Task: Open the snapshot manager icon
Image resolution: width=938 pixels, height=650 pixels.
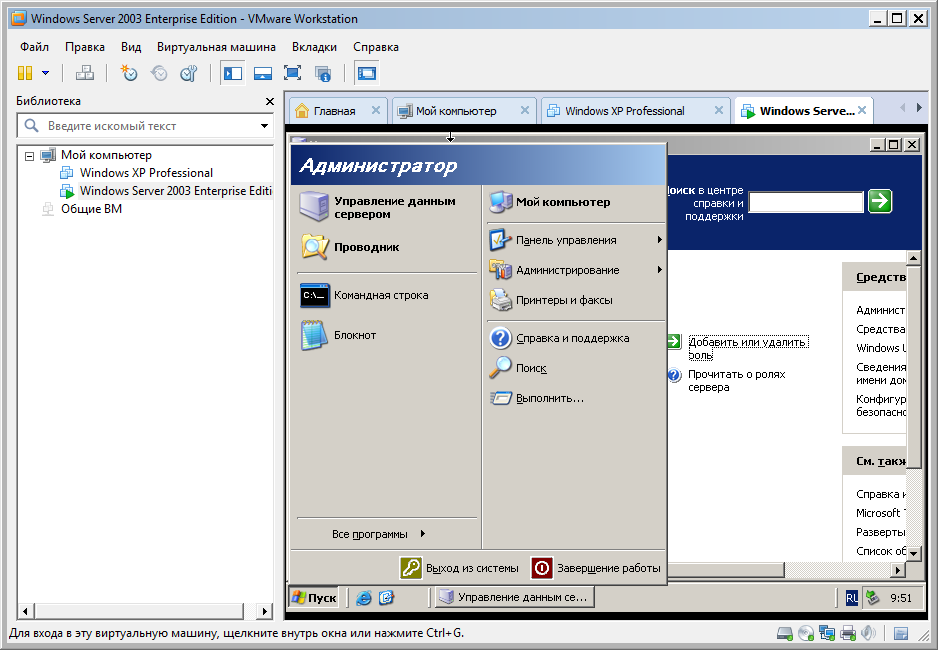Action: click(x=188, y=74)
